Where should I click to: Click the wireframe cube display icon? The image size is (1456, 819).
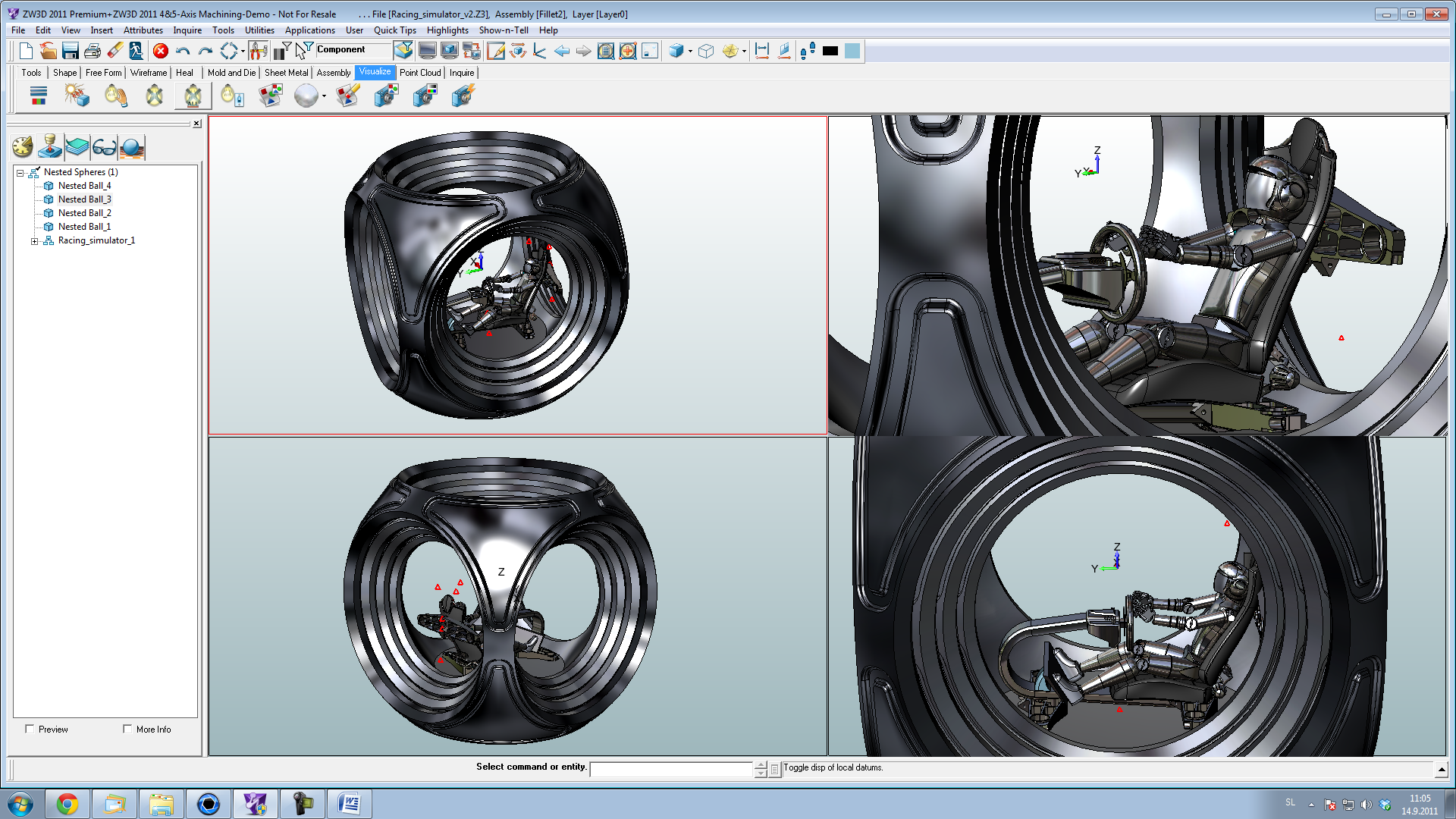pos(706,51)
